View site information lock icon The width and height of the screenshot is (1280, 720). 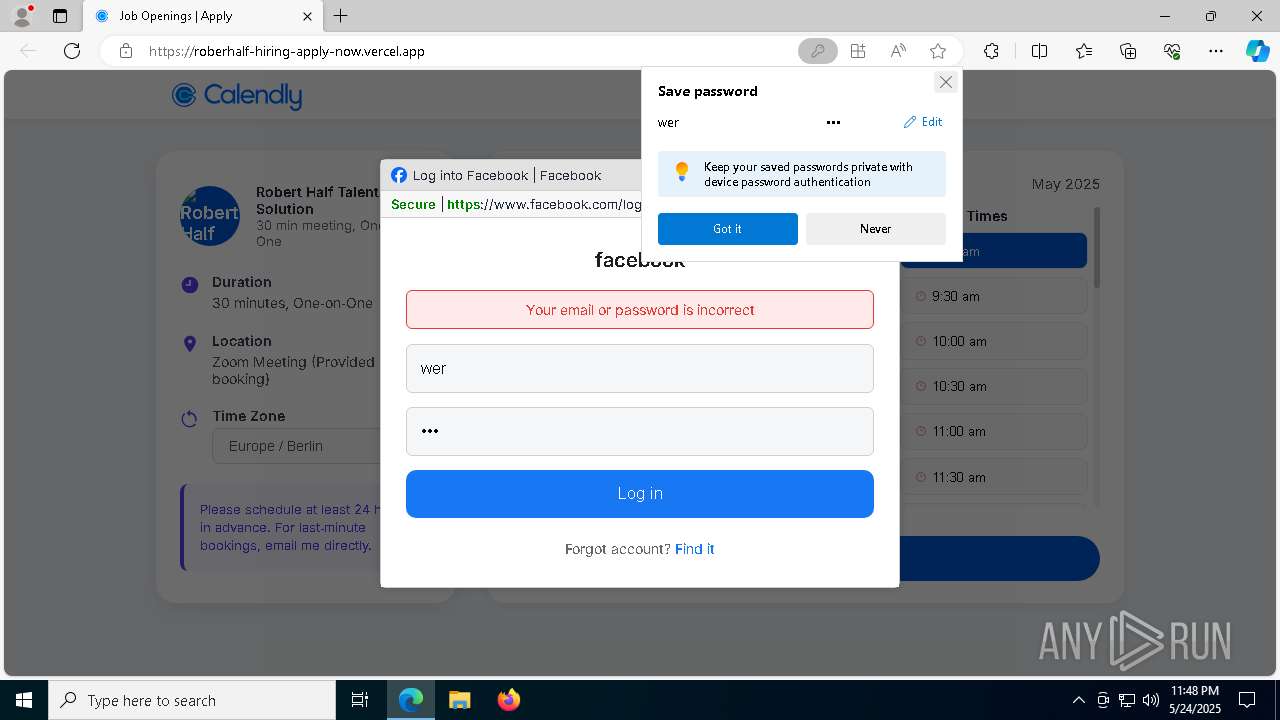pos(126,51)
